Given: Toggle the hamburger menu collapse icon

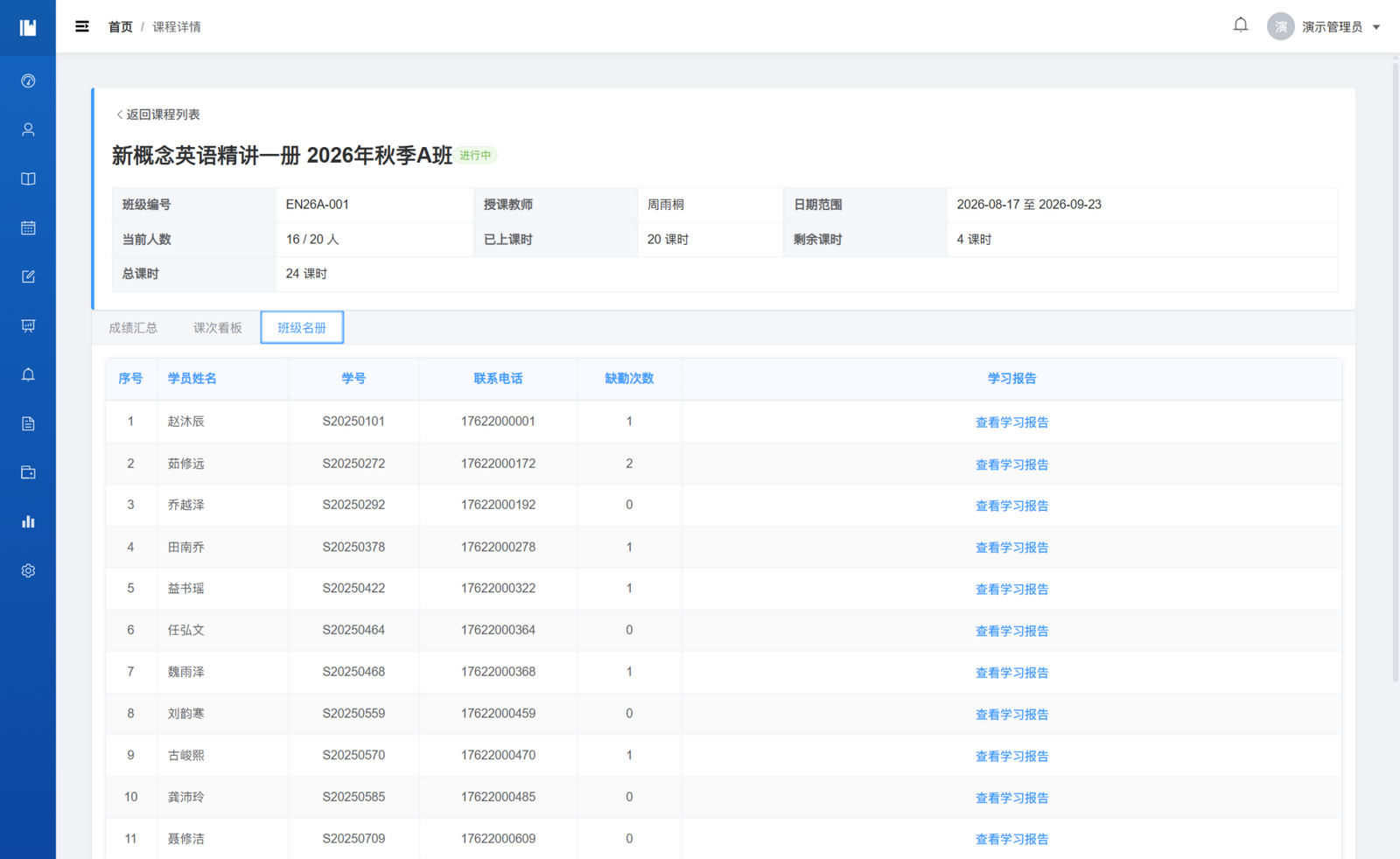Looking at the screenshot, I should (82, 27).
